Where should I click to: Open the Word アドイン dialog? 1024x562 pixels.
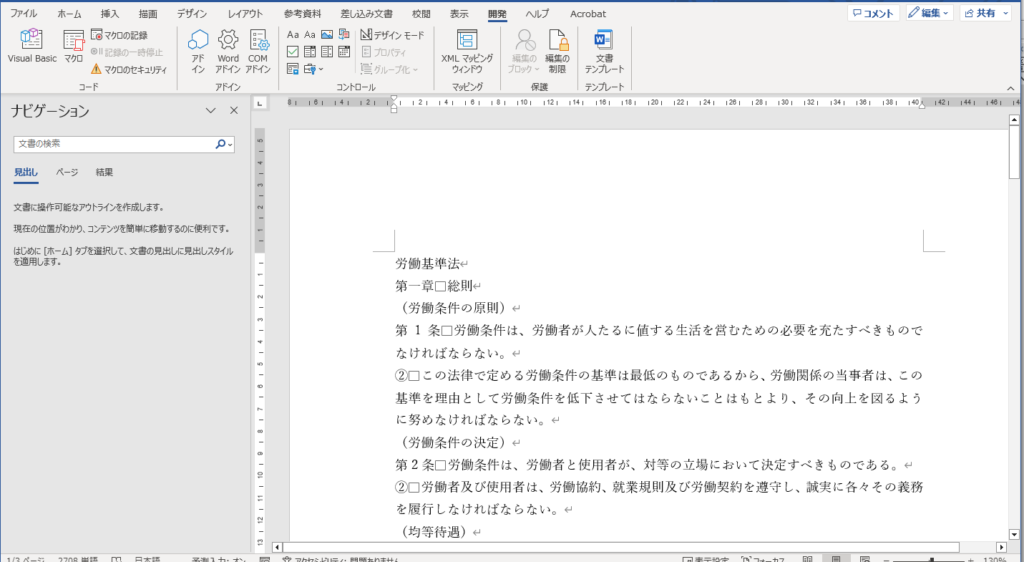pos(228,51)
